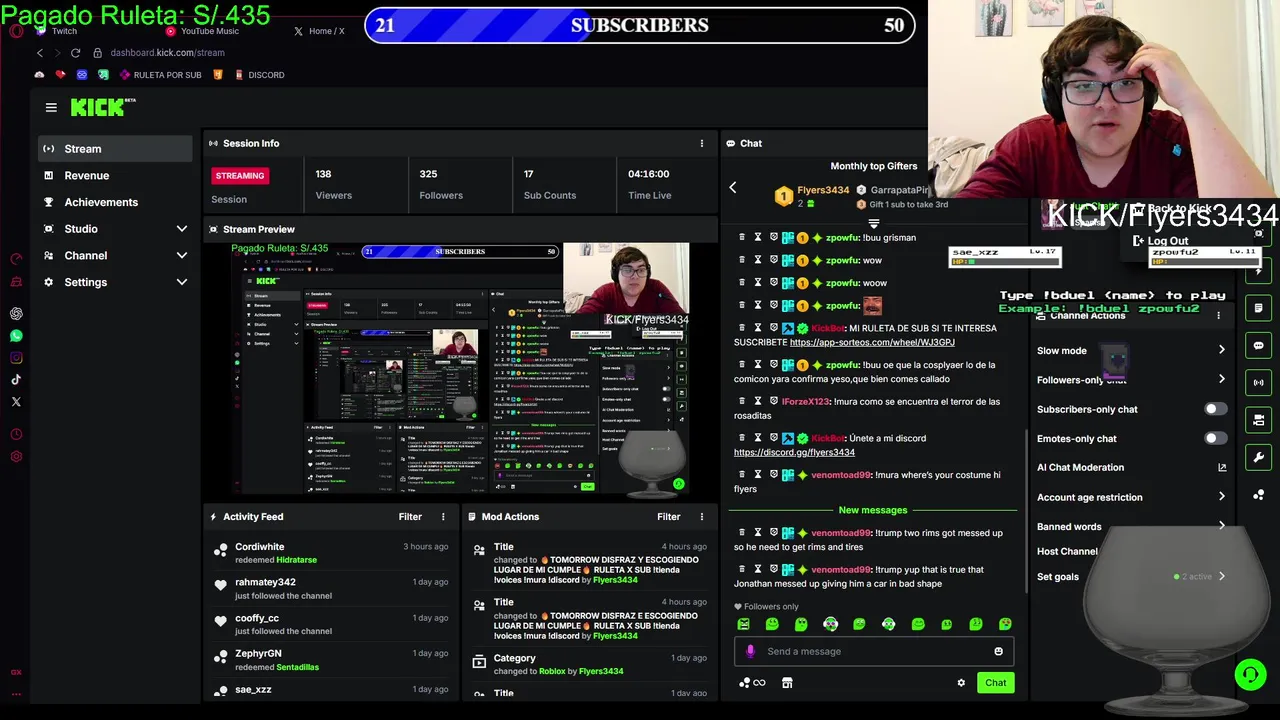Insert the angry green emote
This screenshot has width=1280, height=720.
[743, 624]
